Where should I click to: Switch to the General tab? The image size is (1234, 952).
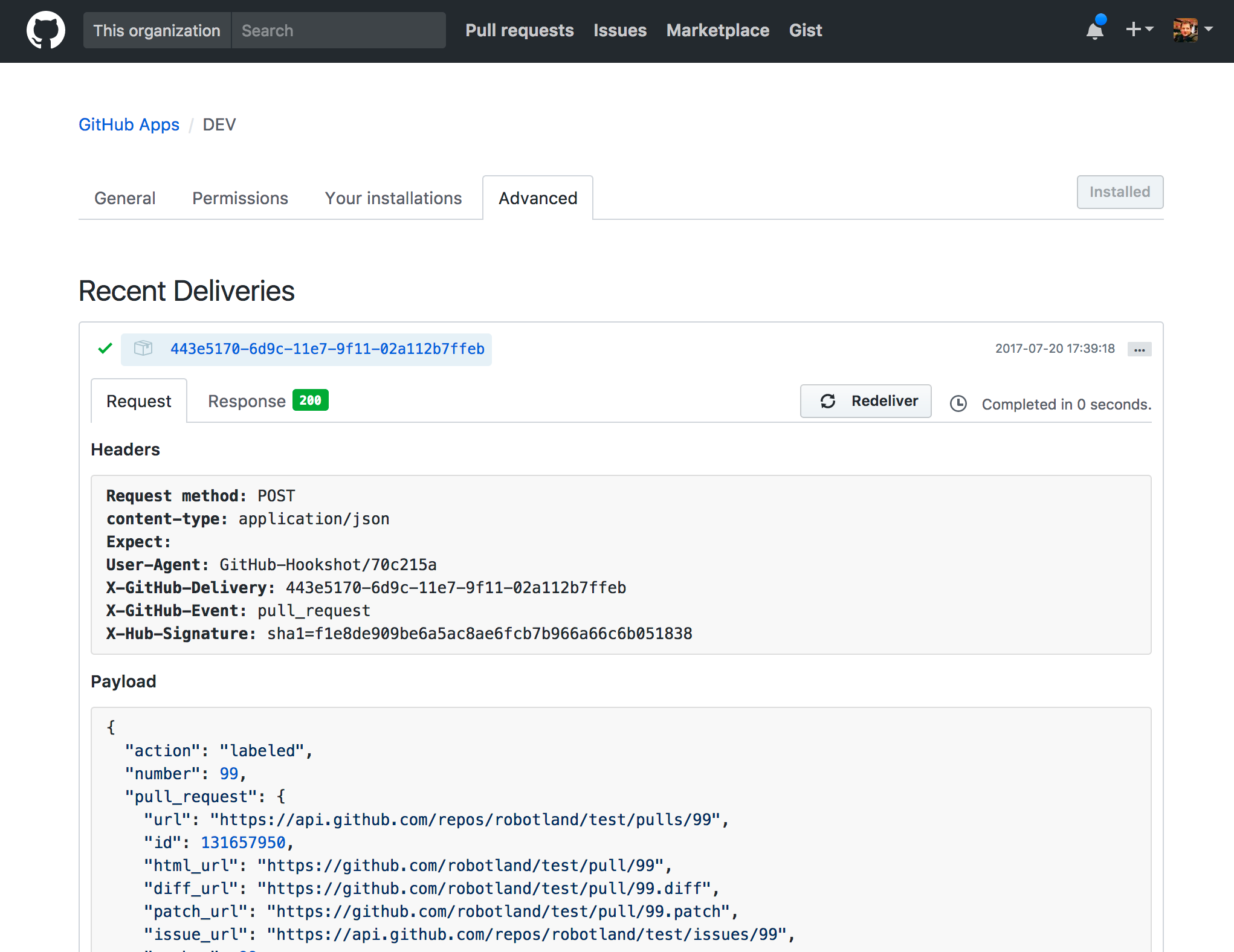124,198
